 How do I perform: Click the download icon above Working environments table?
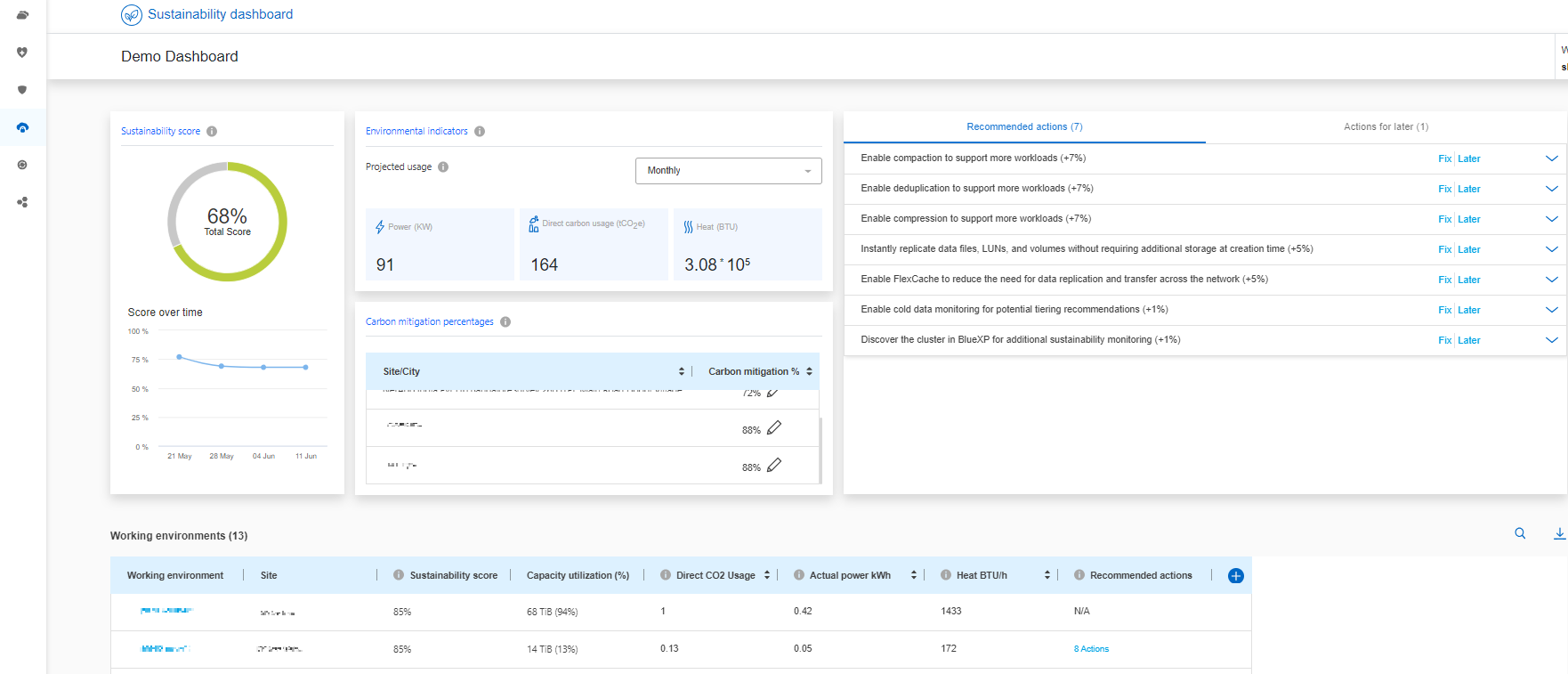click(x=1559, y=533)
